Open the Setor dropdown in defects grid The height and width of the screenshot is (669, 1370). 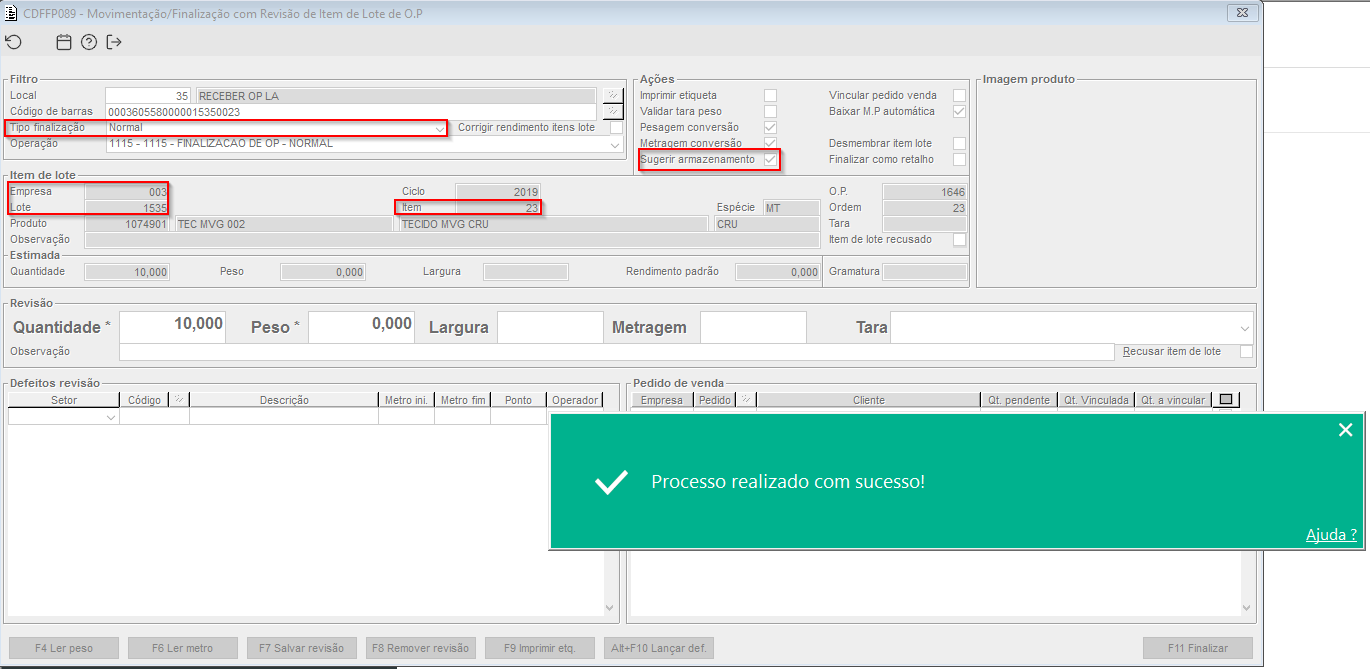[110, 417]
